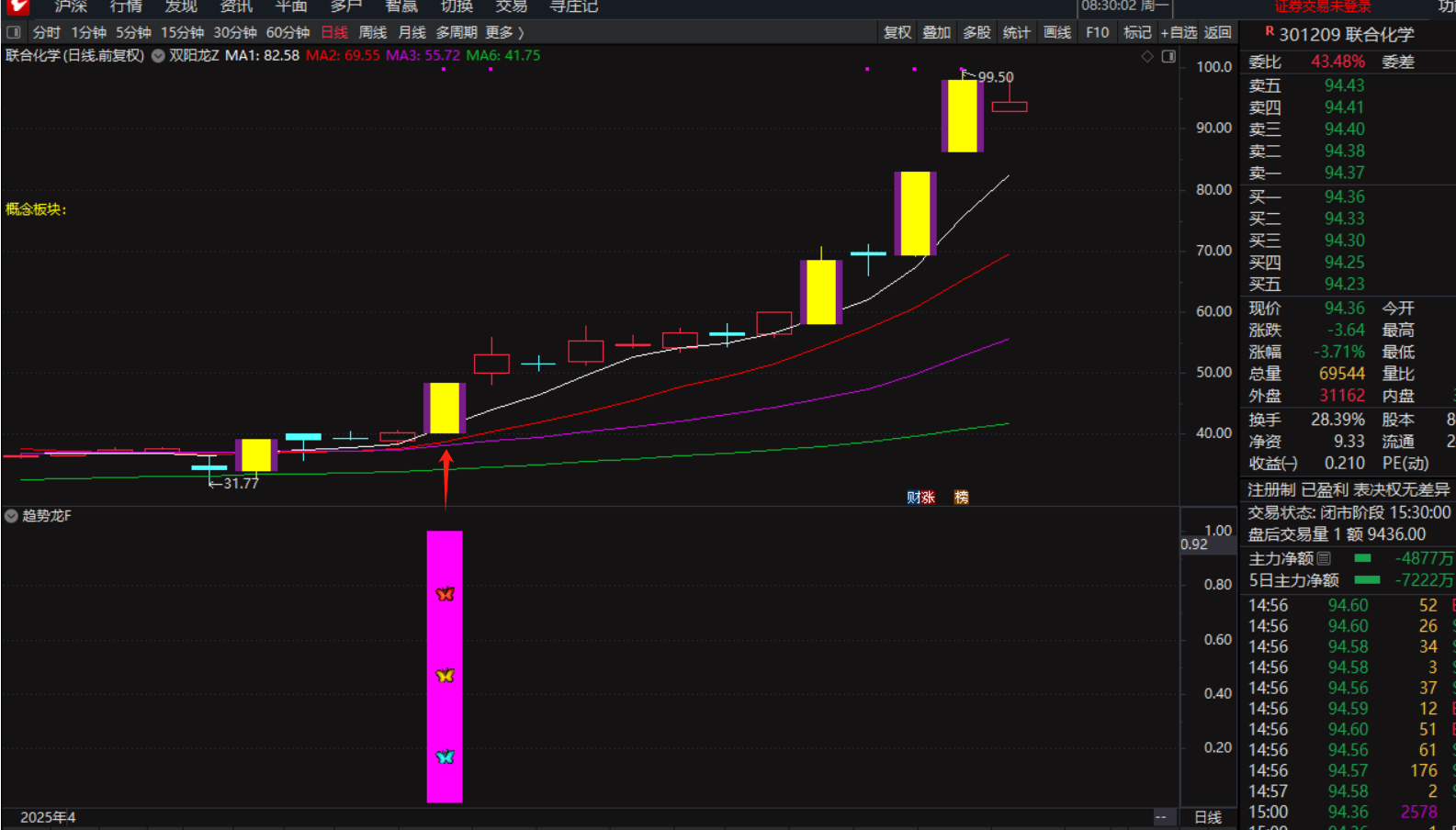1456x830 pixels.
Task: Expand the 双阳龙Z indicator dropdown
Action: [x=158, y=56]
